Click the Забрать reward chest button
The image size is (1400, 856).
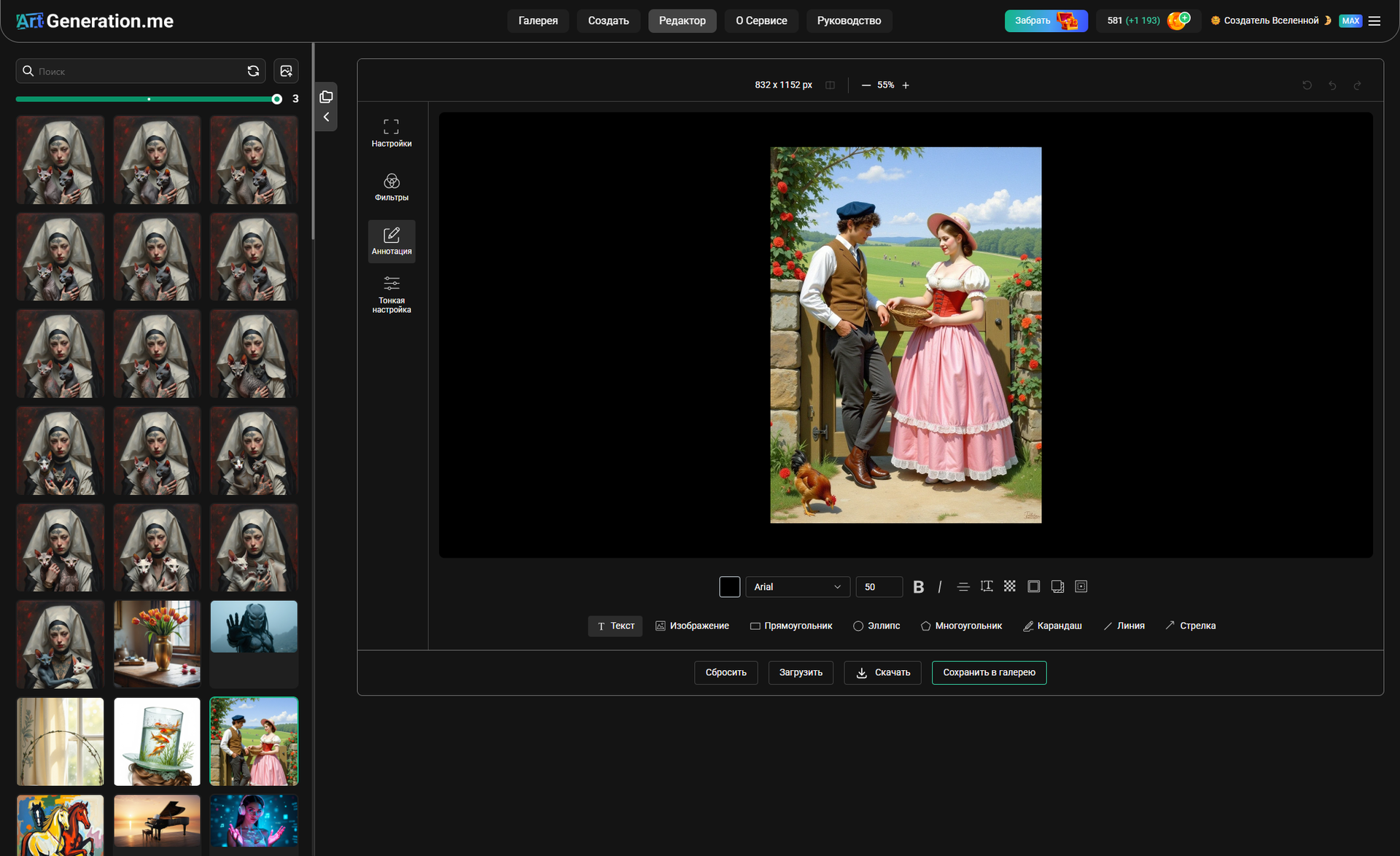click(1046, 20)
